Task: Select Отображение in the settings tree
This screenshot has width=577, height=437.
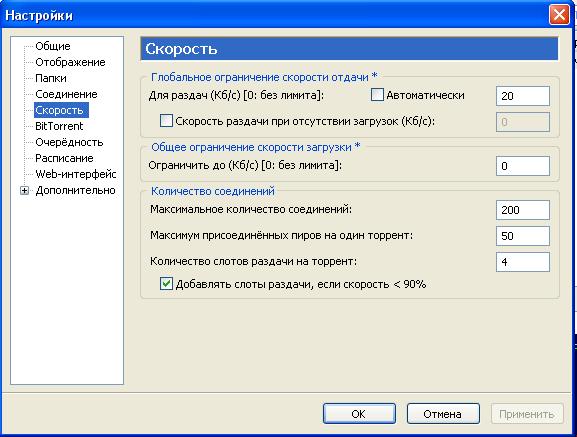Action: tap(70, 62)
